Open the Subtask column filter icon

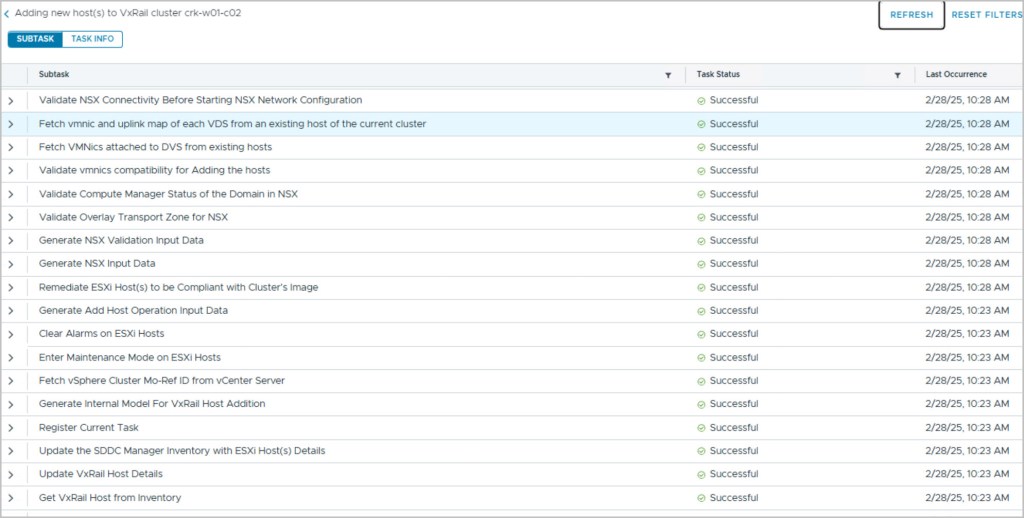pos(668,75)
